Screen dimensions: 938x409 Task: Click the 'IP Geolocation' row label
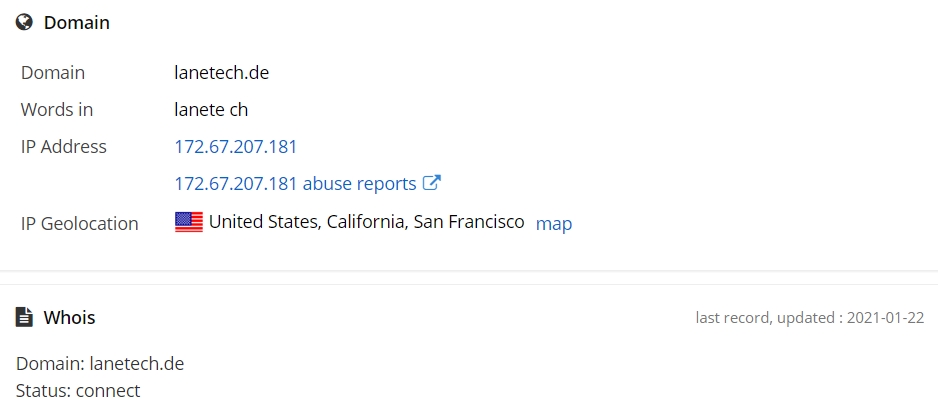click(80, 224)
